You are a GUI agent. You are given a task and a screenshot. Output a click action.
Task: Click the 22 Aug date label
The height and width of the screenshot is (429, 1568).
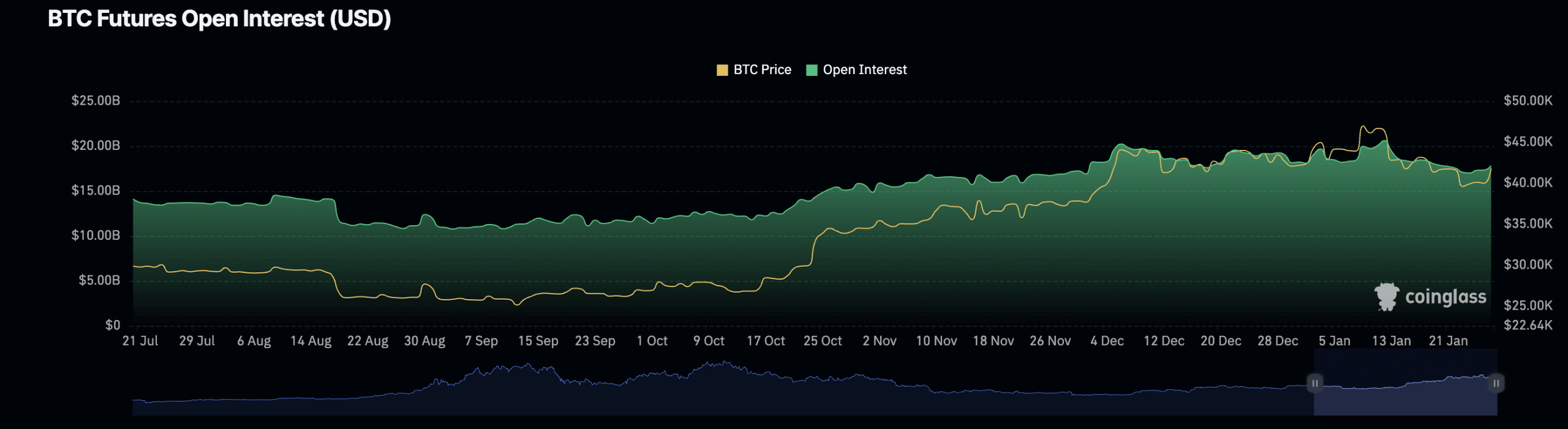tap(368, 341)
